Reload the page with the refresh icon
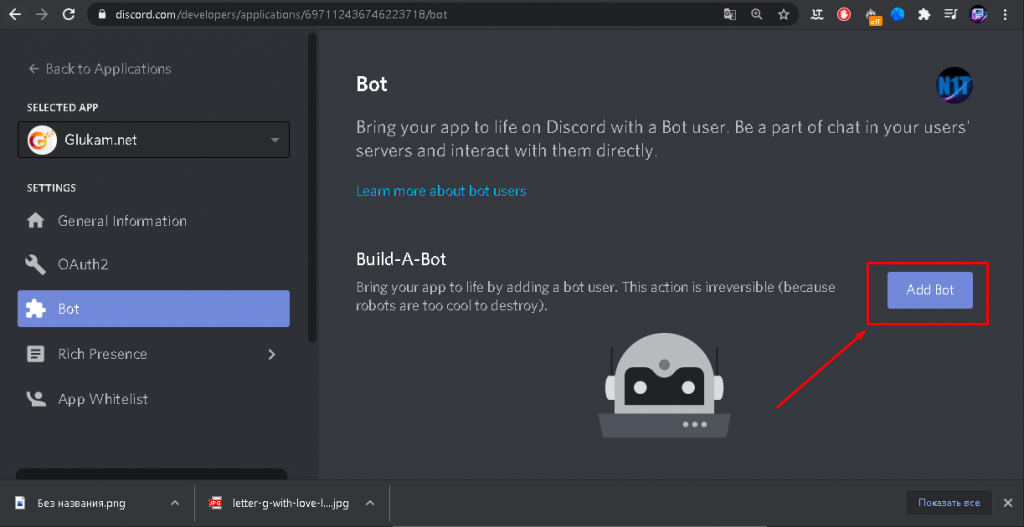This screenshot has width=1024, height=527. click(70, 14)
